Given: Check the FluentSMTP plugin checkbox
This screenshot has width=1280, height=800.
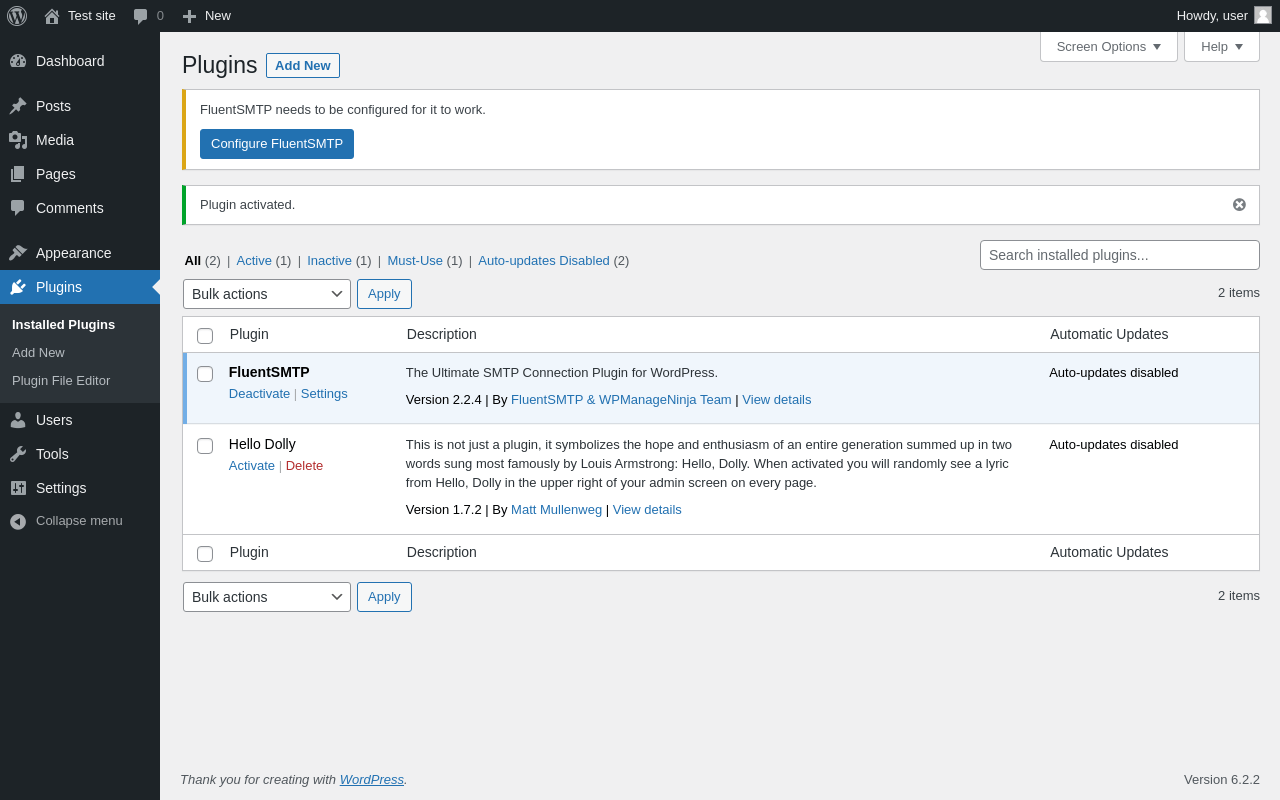Looking at the screenshot, I should click(x=205, y=374).
